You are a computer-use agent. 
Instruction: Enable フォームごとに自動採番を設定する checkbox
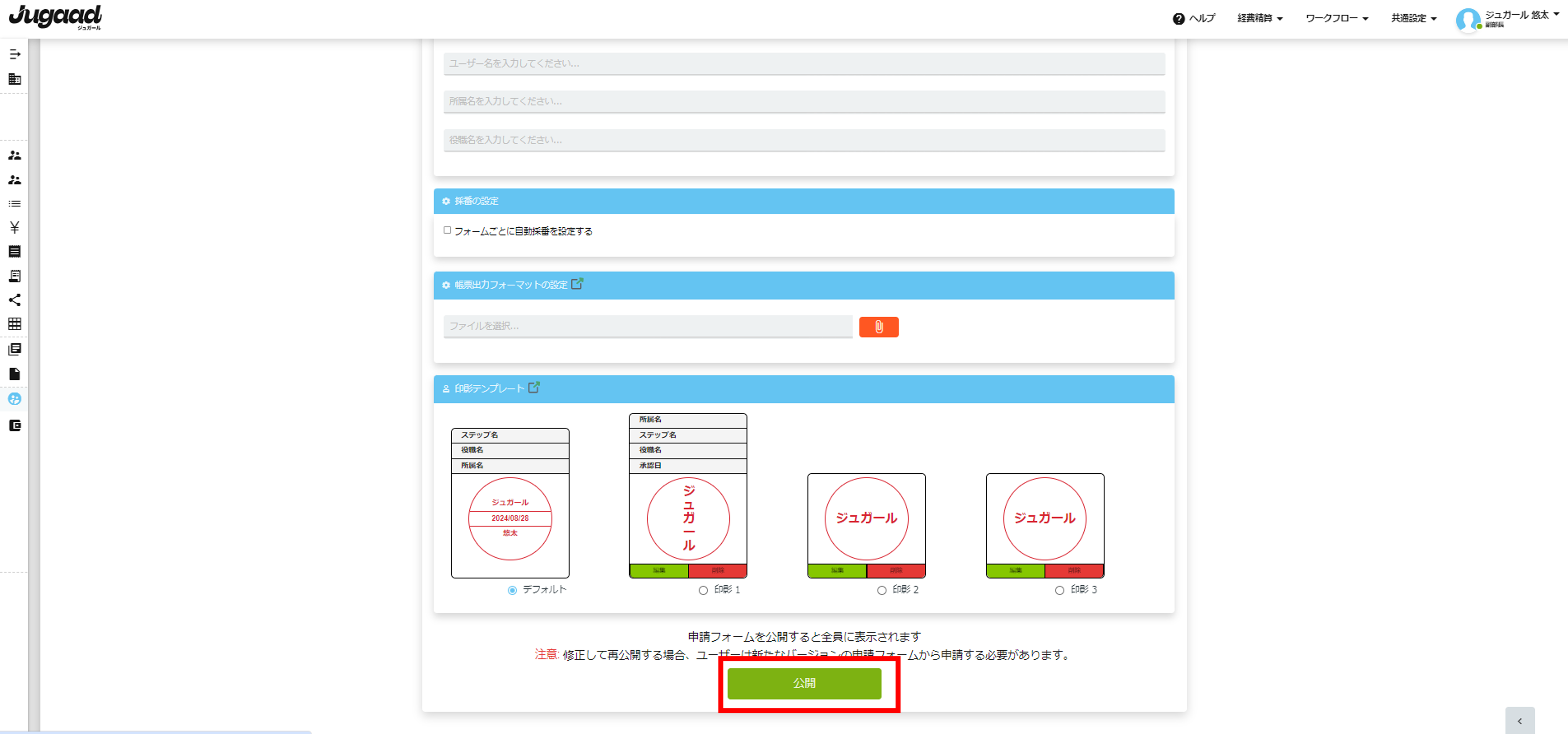pyautogui.click(x=447, y=230)
